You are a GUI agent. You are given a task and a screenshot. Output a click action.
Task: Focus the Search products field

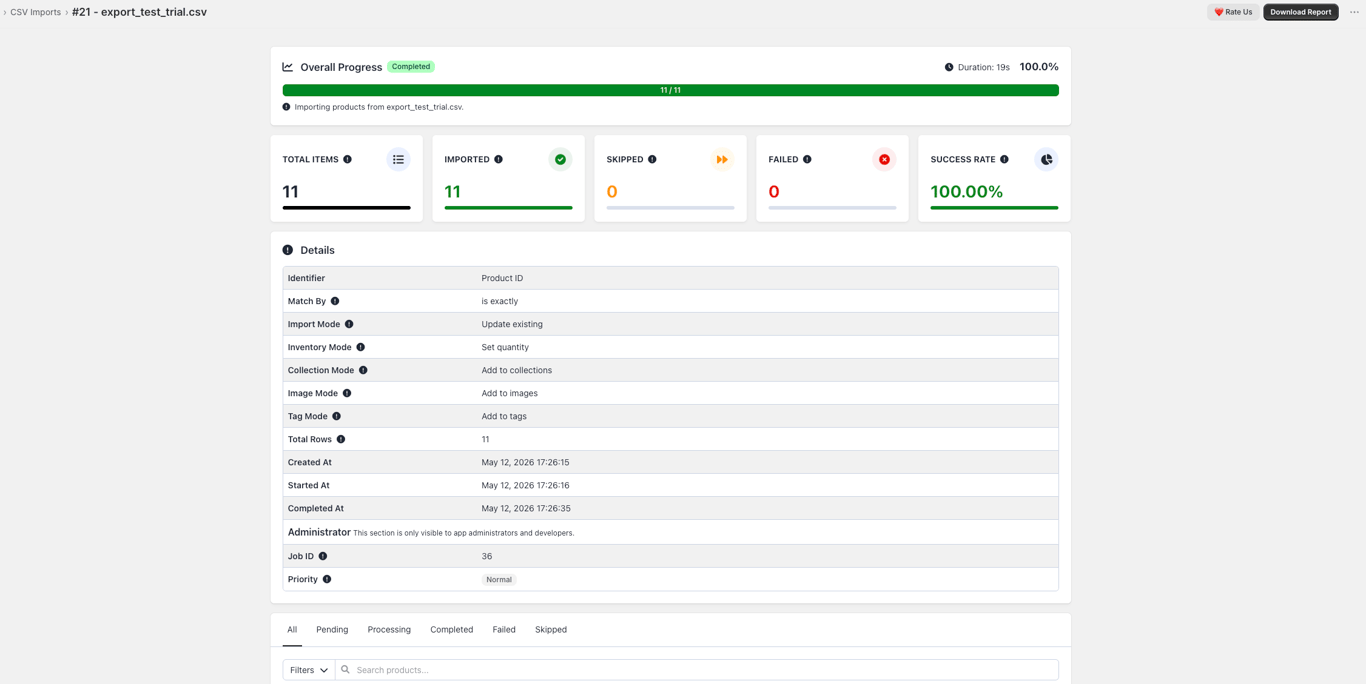[697, 670]
